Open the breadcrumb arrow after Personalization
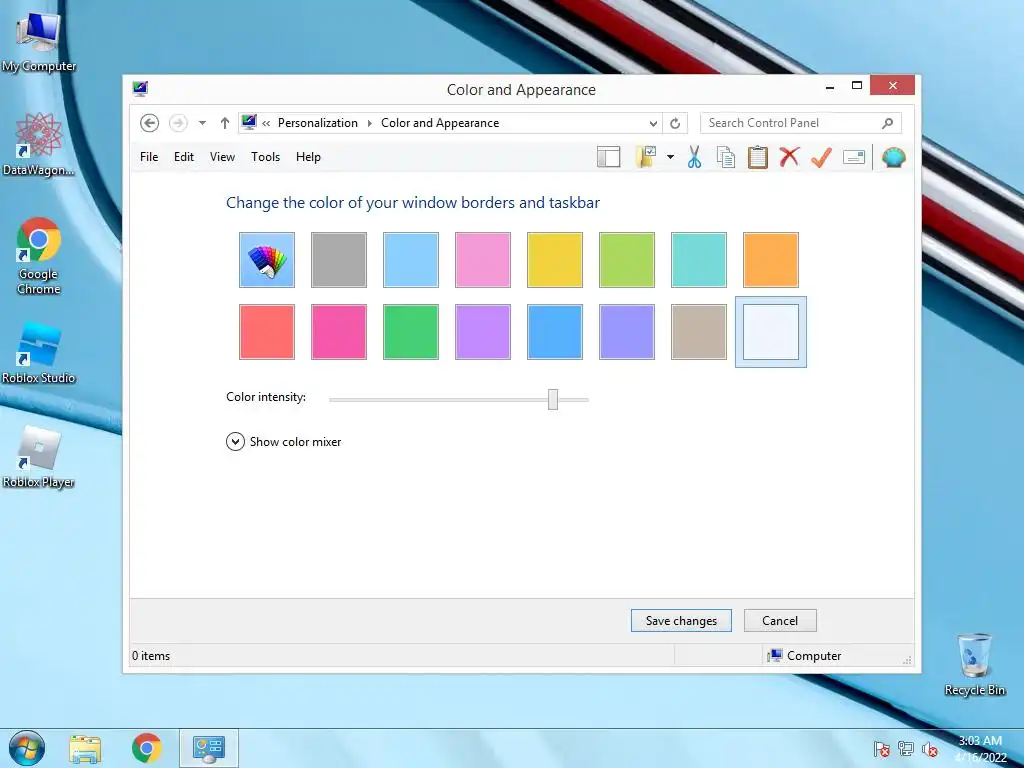 [370, 123]
